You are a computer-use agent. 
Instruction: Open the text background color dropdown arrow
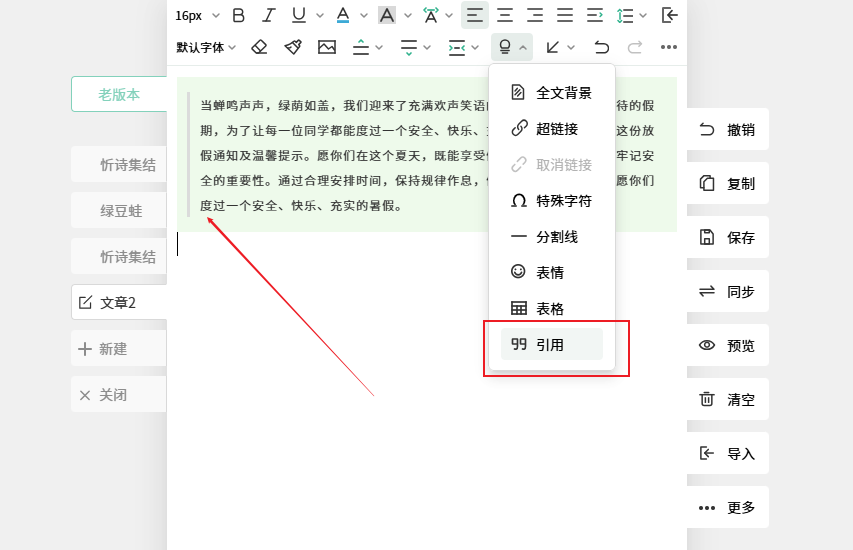408,16
